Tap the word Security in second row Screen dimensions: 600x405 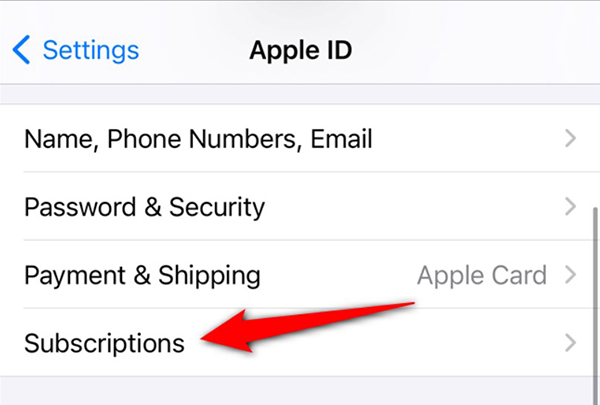[x=217, y=207]
